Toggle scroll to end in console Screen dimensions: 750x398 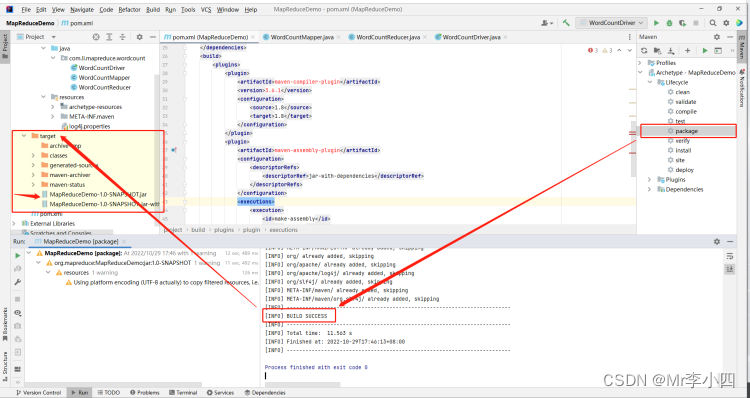pyautogui.click(x=729, y=269)
